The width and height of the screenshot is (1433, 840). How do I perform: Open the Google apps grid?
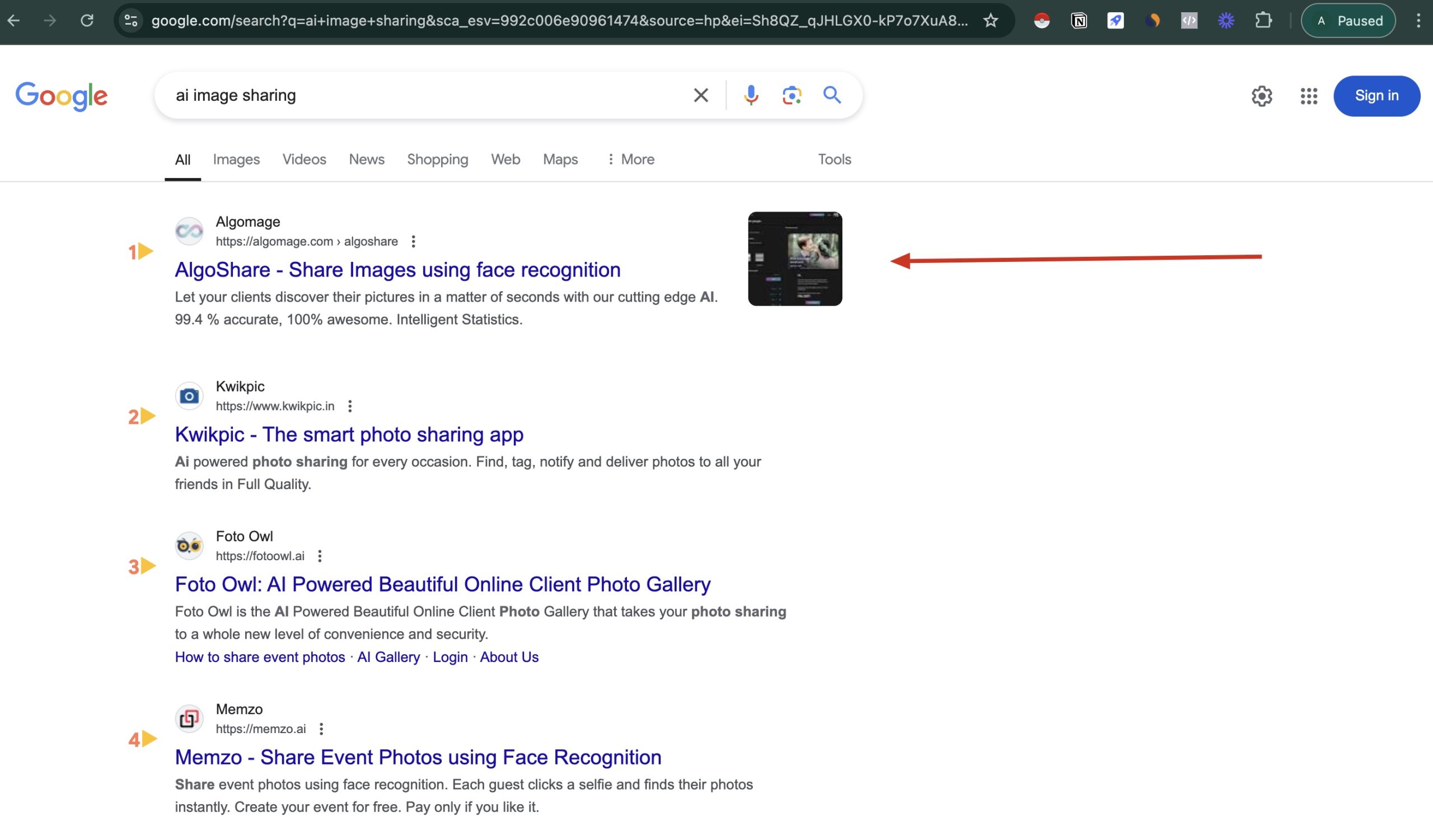pos(1309,96)
